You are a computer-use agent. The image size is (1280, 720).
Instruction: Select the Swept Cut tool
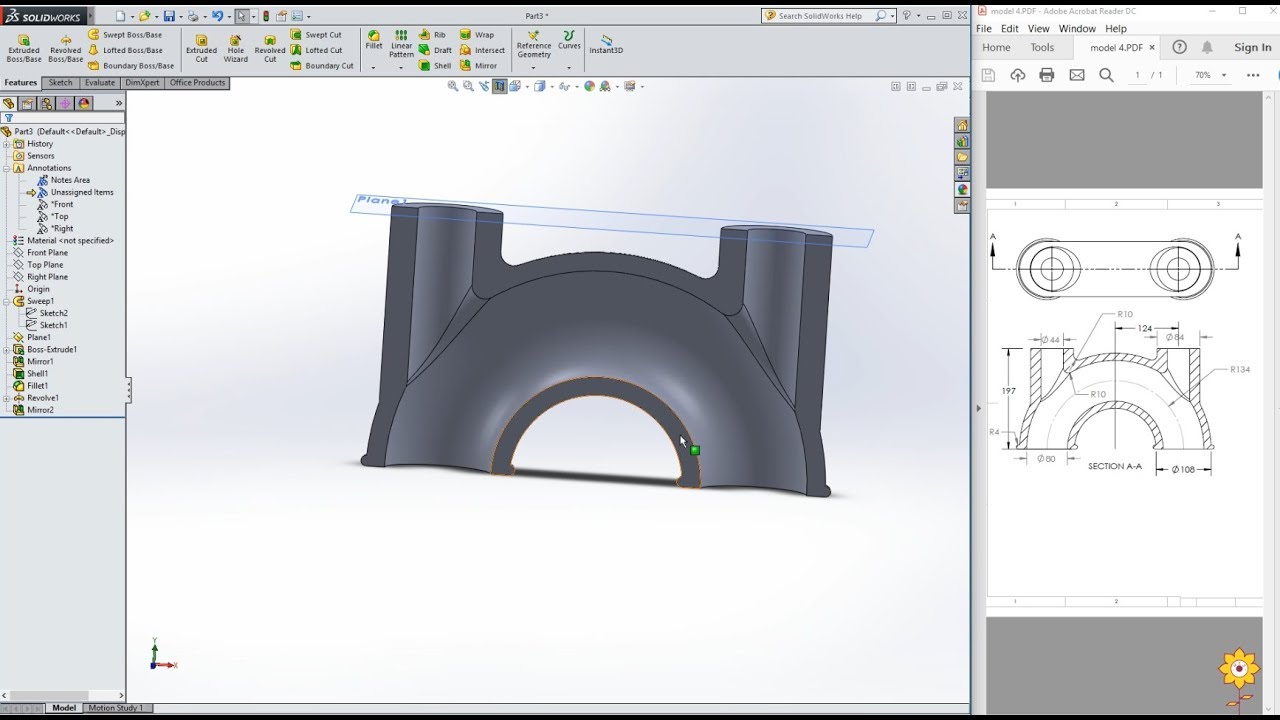[x=316, y=35]
